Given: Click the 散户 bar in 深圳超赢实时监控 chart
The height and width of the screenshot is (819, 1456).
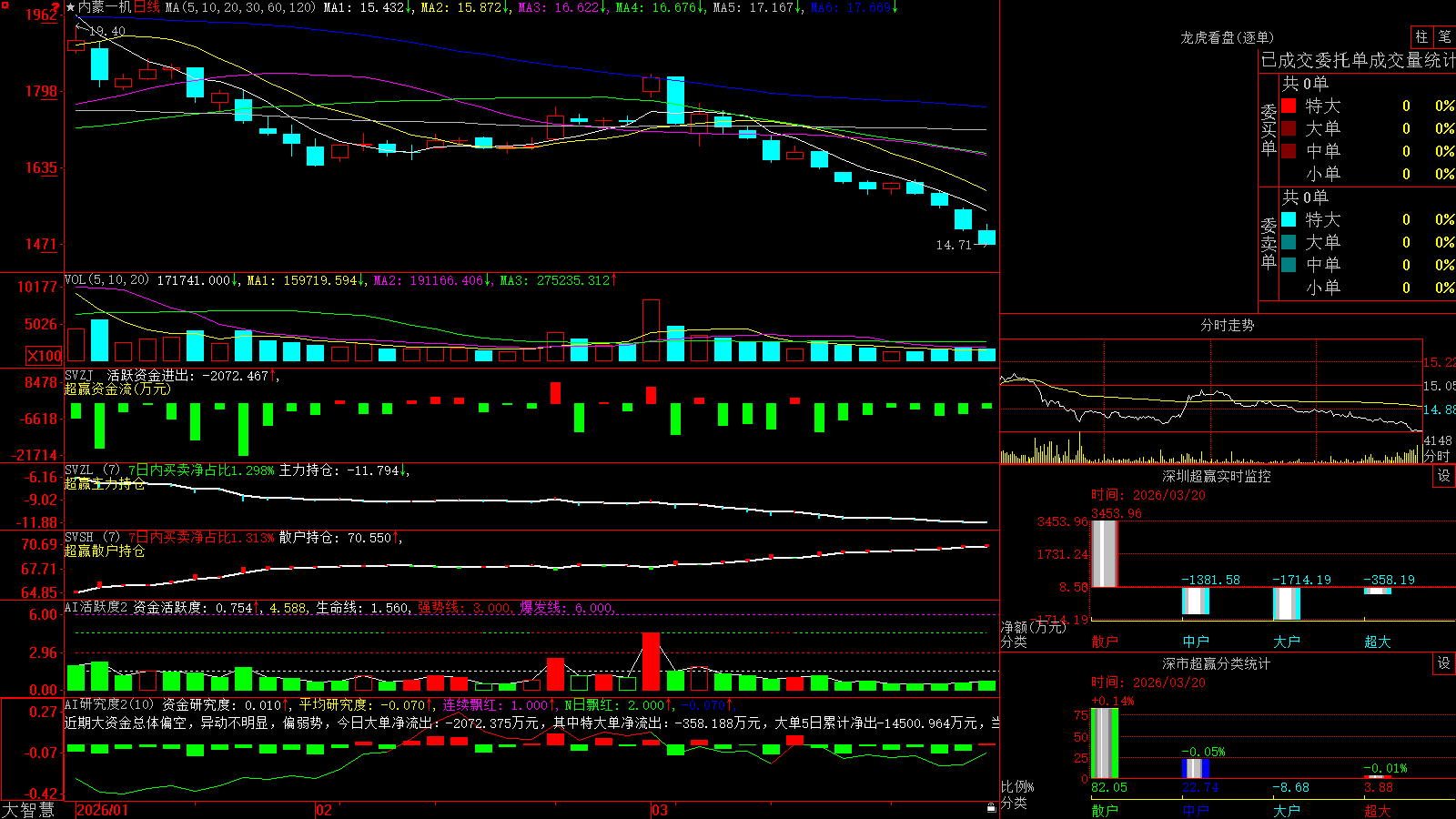Looking at the screenshot, I should pyautogui.click(x=1105, y=553).
